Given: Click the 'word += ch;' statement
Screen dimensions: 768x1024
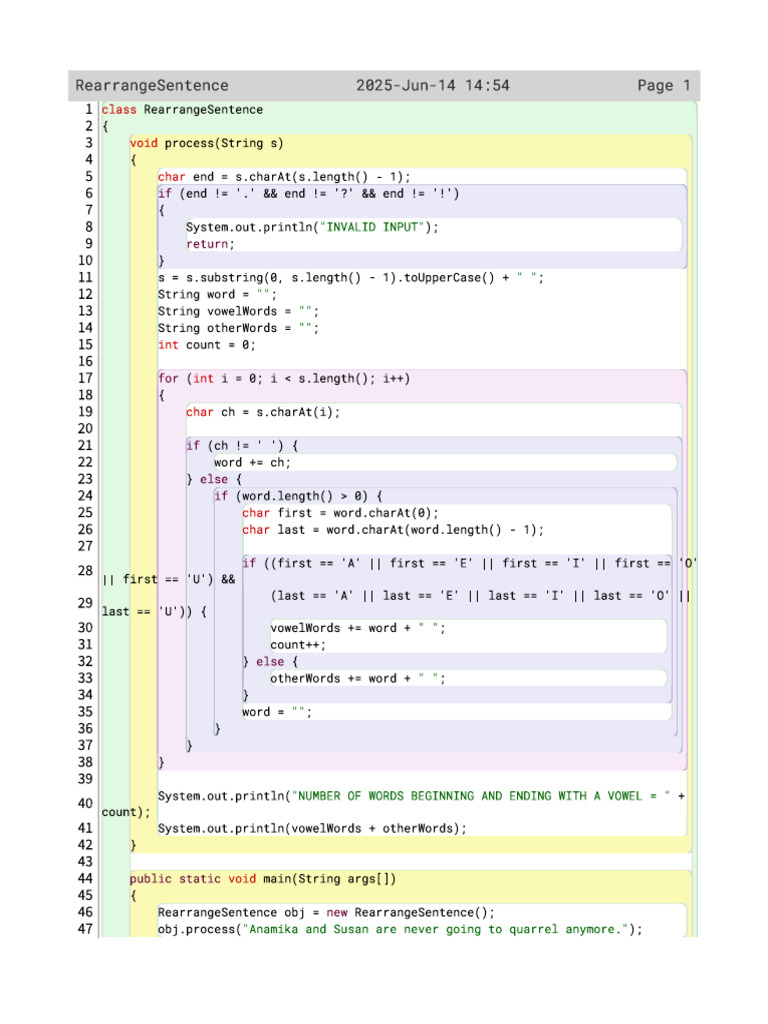Looking at the screenshot, I should [252, 462].
